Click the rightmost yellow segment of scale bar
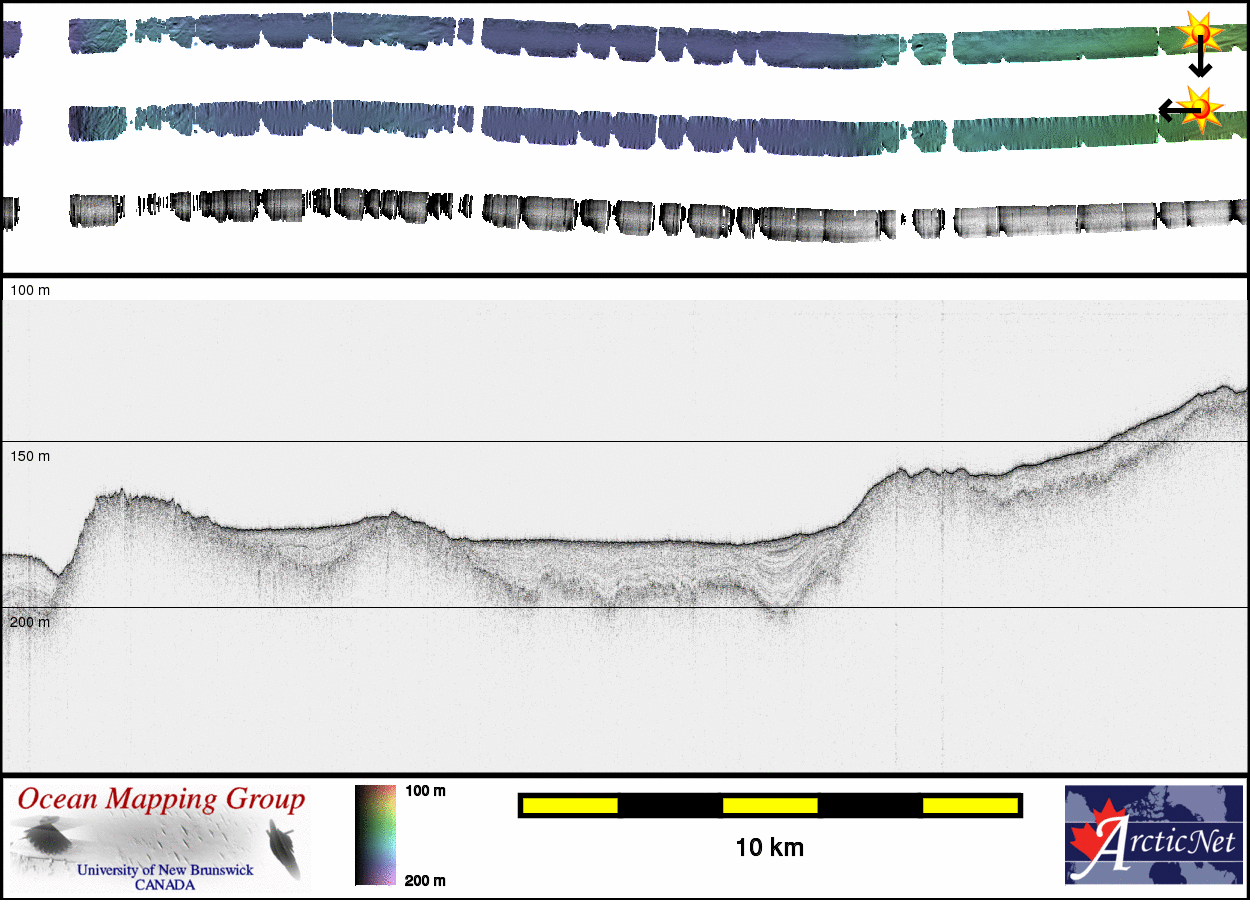The width and height of the screenshot is (1250, 900). (x=969, y=805)
